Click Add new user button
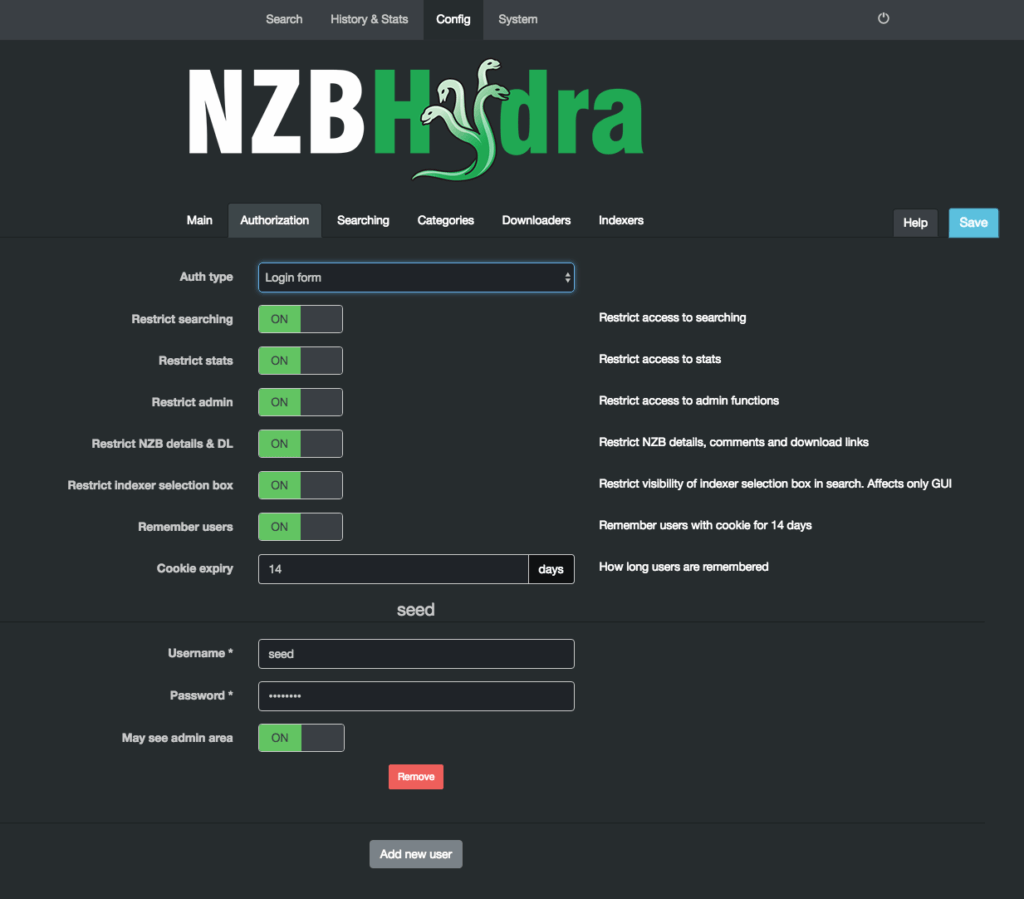This screenshot has height=899, width=1024. coord(416,854)
